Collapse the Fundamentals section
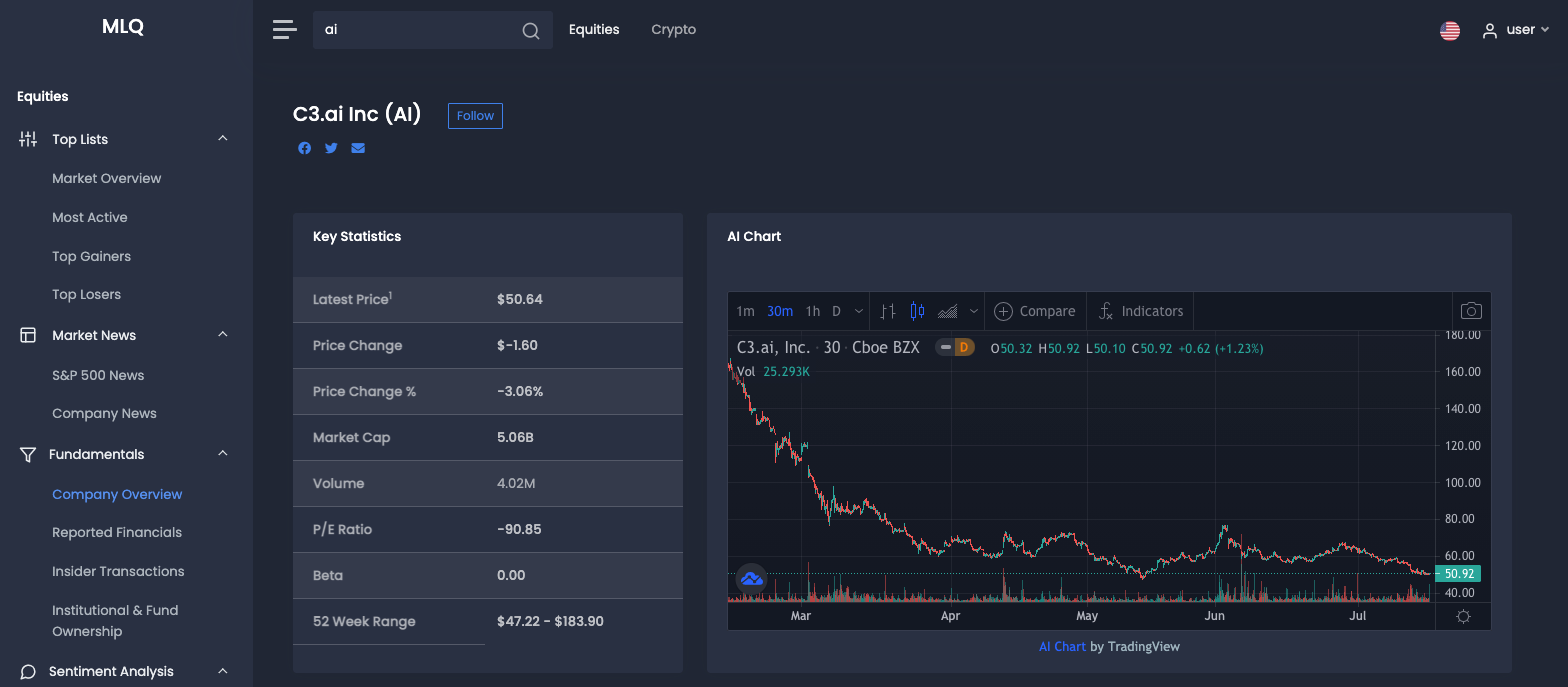 (x=223, y=454)
